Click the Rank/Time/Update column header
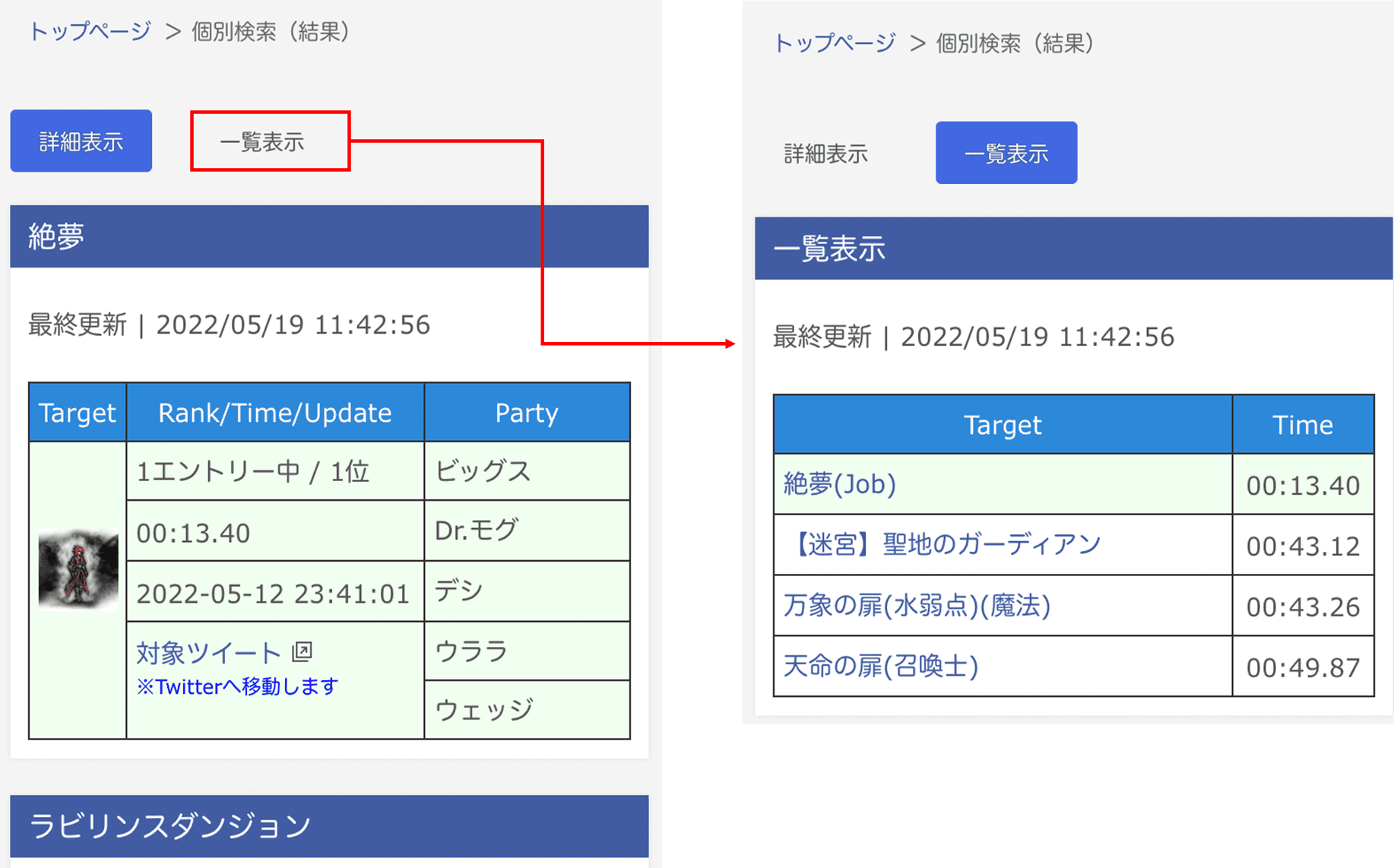1394x868 pixels. click(x=274, y=413)
